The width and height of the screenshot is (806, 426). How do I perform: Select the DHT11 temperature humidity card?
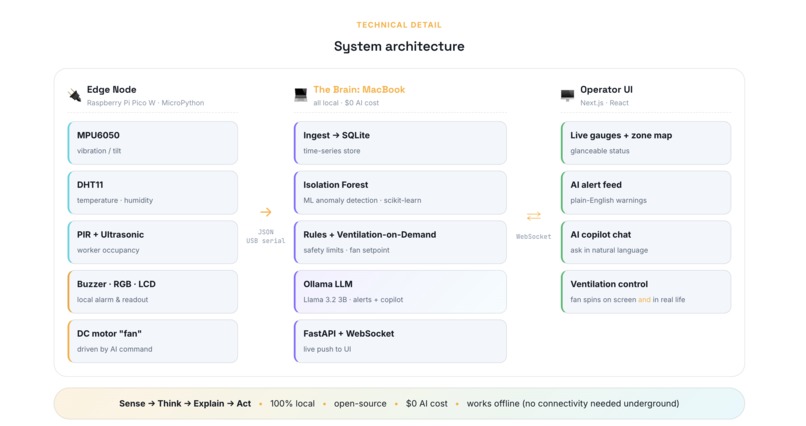coord(153,192)
